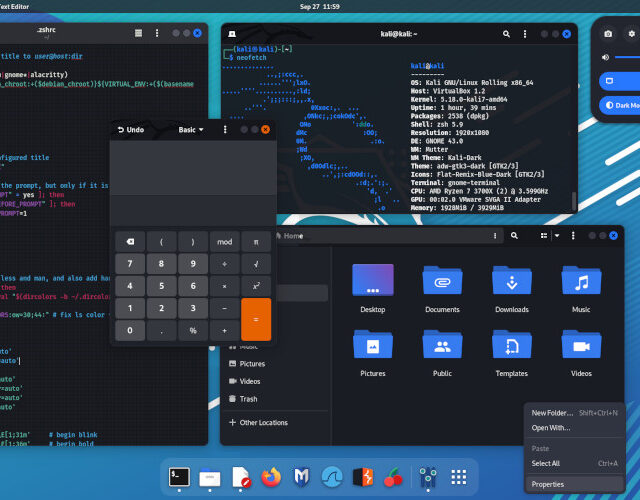
Task: Click the new tab icon in terminal
Action: [x=232, y=34]
